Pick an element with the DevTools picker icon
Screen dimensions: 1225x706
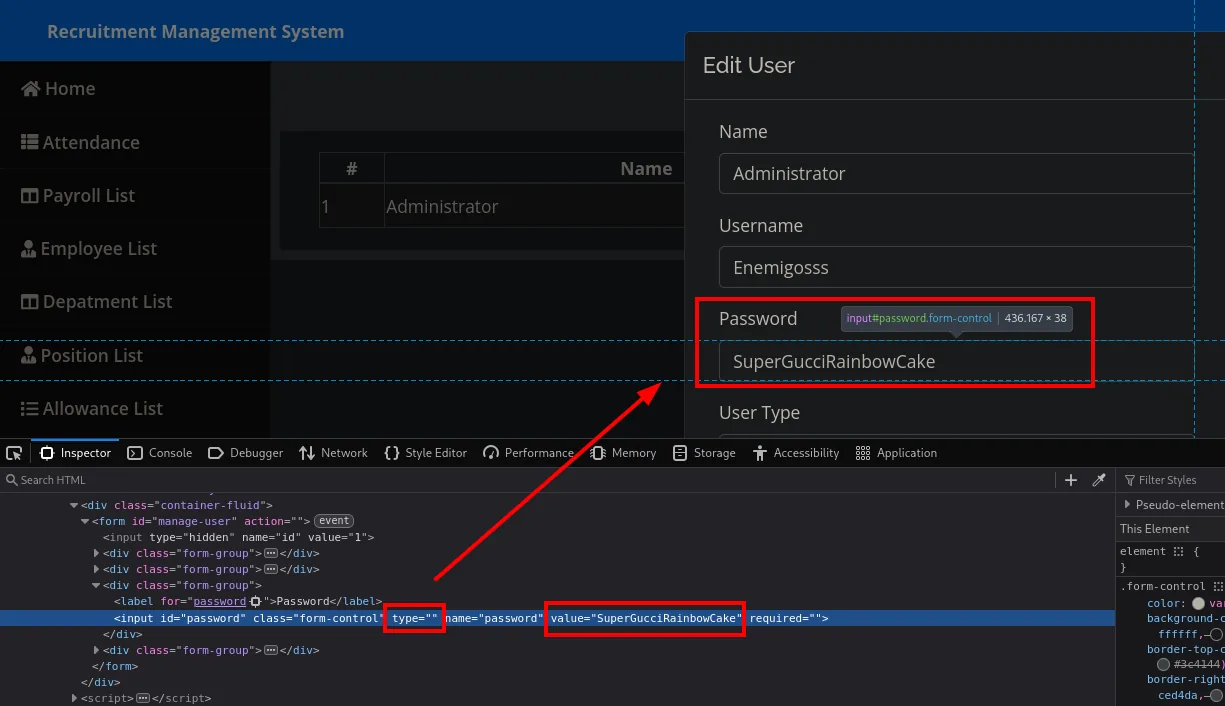click(14, 453)
